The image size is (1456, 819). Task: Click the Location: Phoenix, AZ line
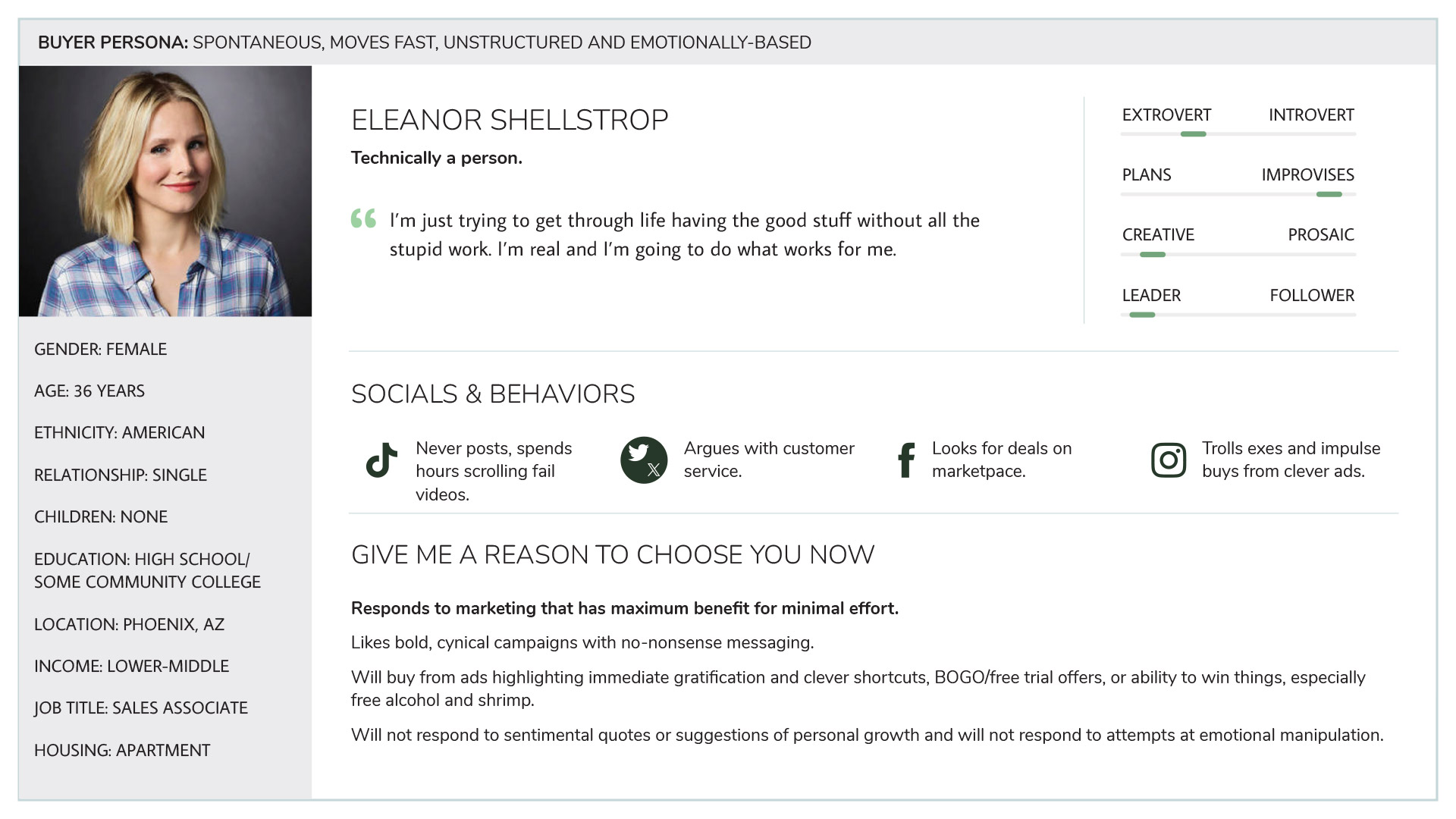pyautogui.click(x=129, y=624)
